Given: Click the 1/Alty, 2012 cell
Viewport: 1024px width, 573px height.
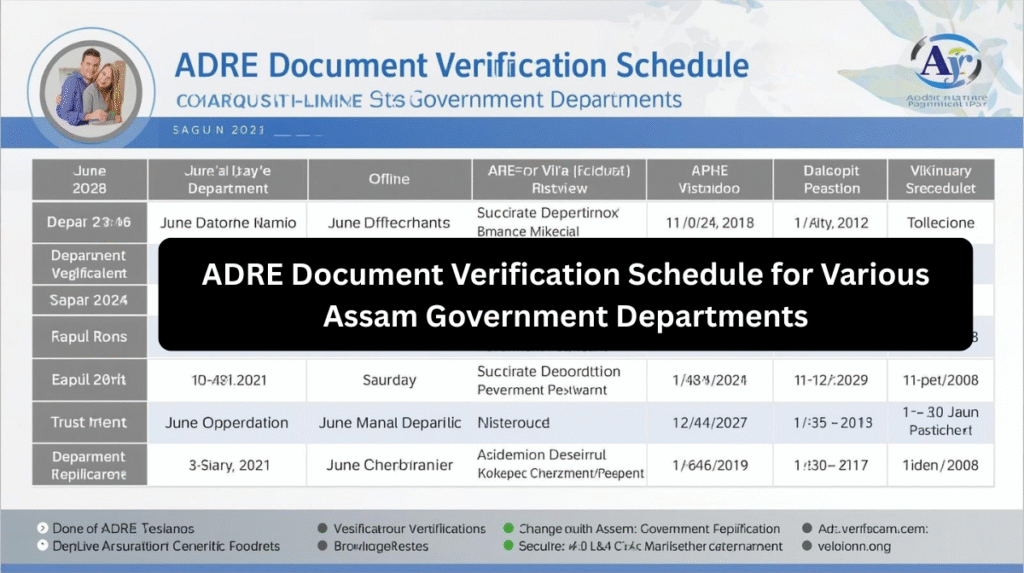Looking at the screenshot, I should point(831,223).
